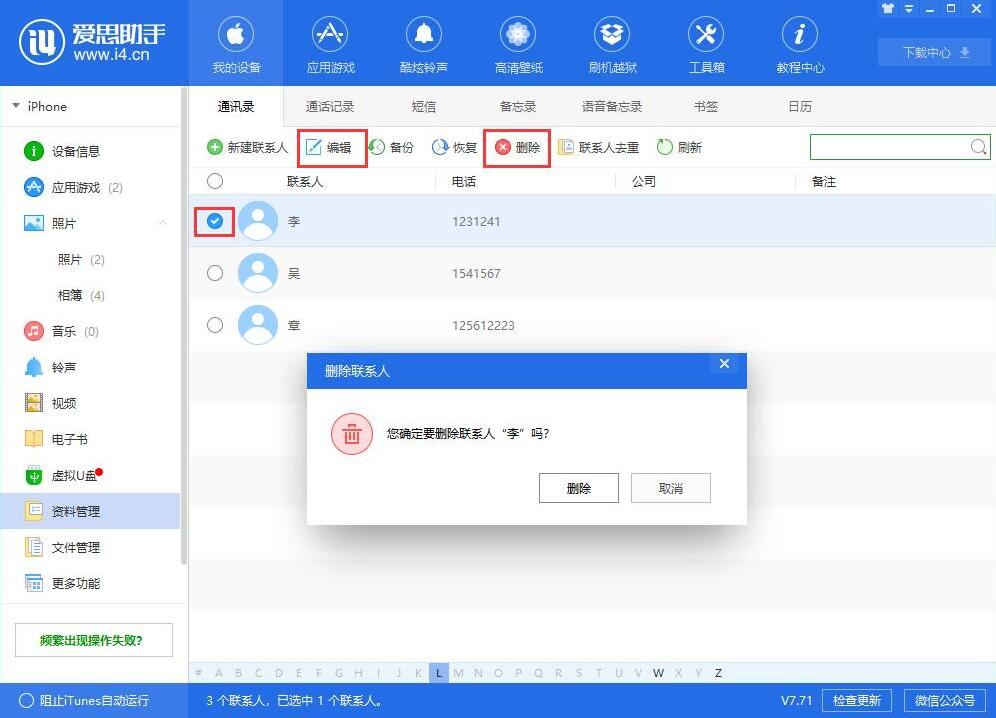
Task: Open 电子书 in sidebar
Action: [90, 439]
